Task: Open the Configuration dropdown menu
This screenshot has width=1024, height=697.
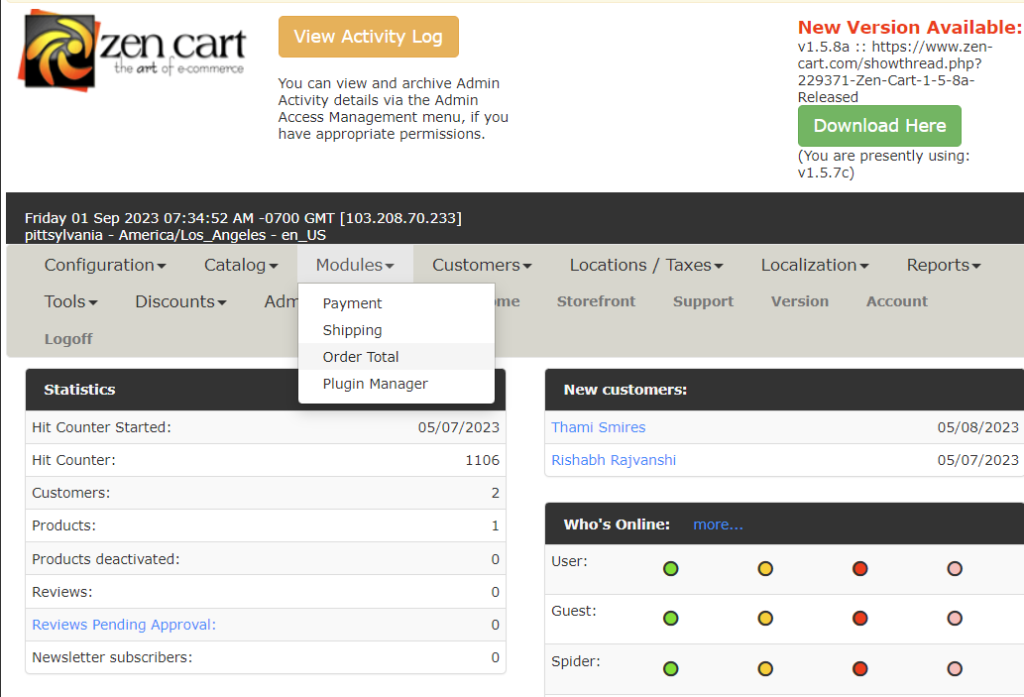Action: pyautogui.click(x=105, y=265)
